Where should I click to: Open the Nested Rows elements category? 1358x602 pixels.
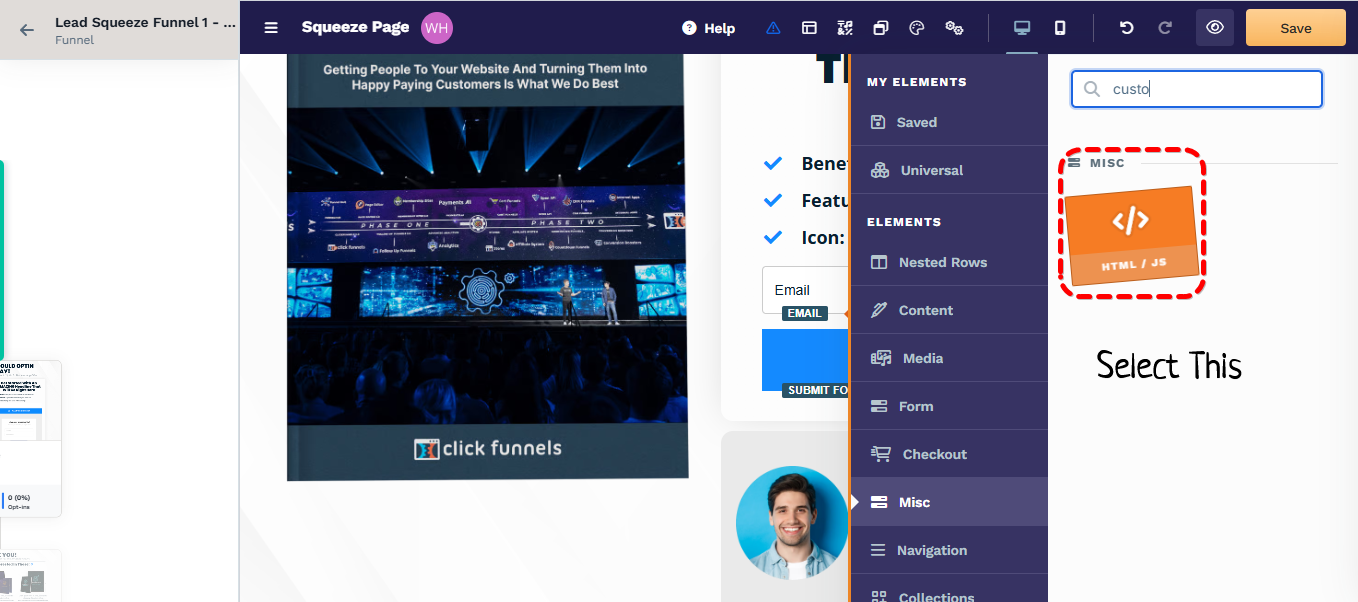tap(942, 262)
